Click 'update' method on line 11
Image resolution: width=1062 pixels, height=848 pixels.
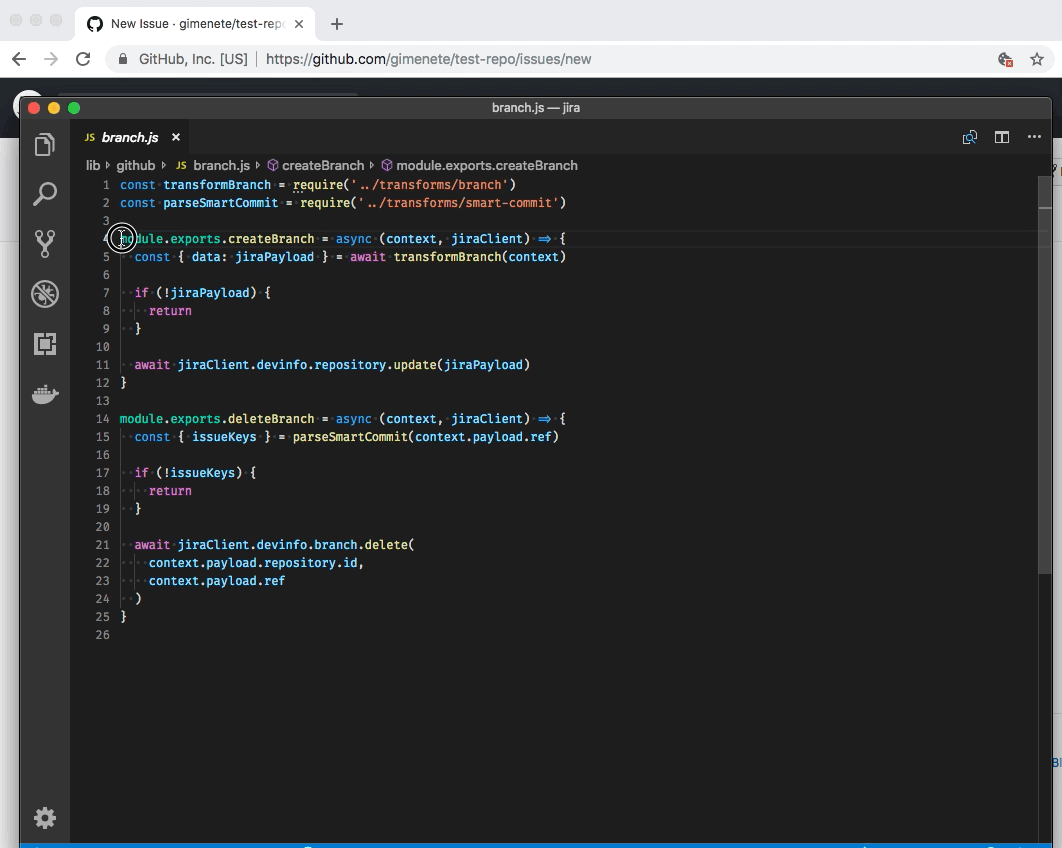click(x=415, y=365)
